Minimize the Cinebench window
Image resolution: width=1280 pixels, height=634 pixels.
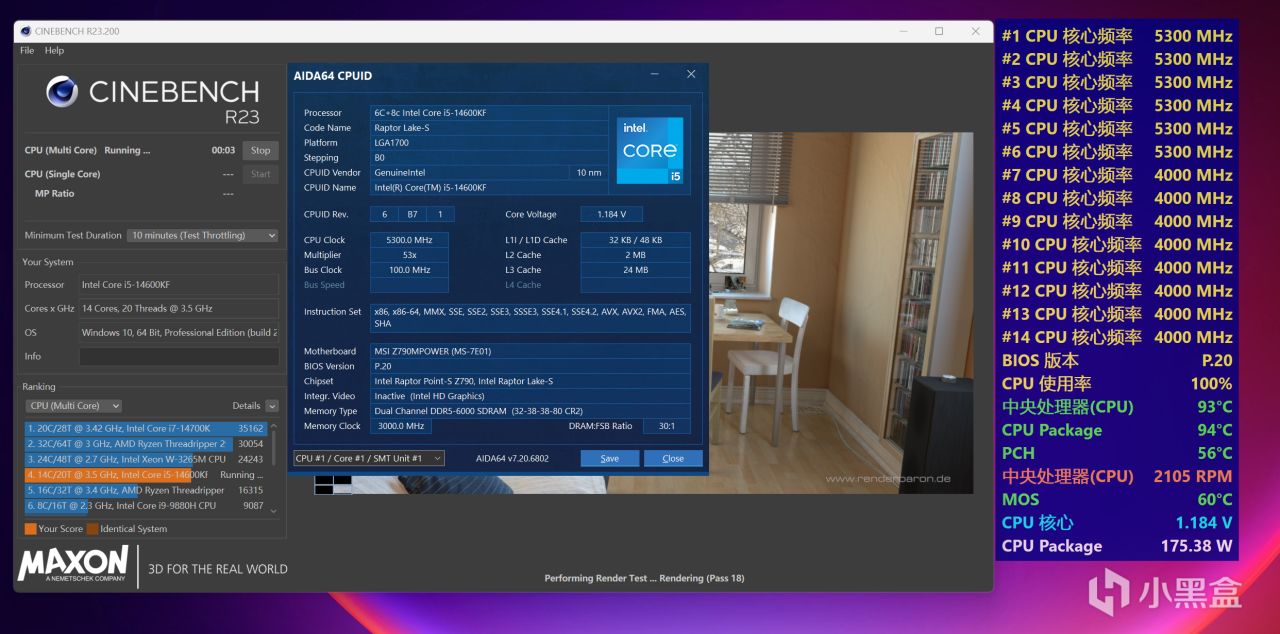(x=902, y=31)
